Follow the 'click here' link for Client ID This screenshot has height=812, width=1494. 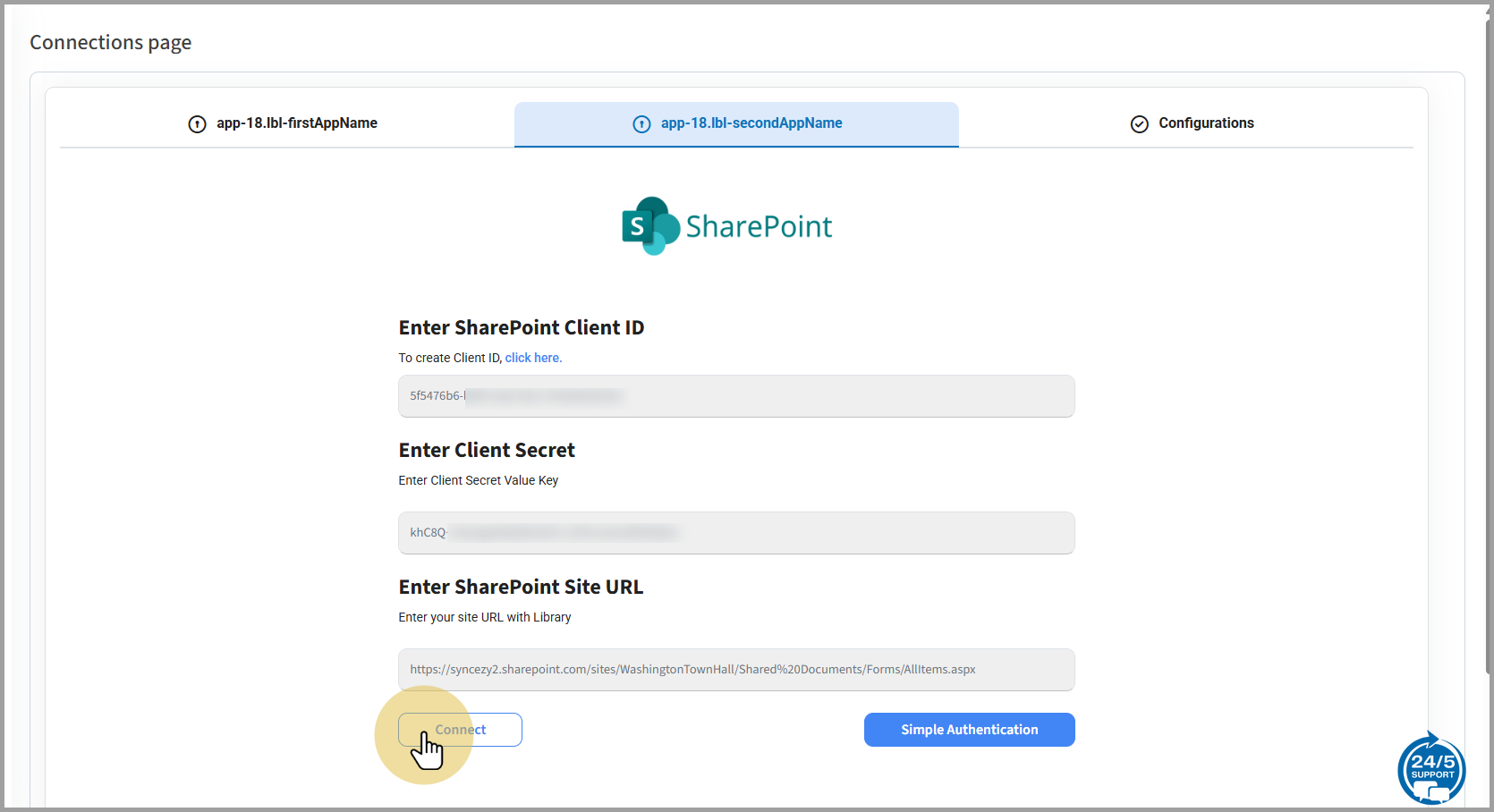tap(533, 358)
